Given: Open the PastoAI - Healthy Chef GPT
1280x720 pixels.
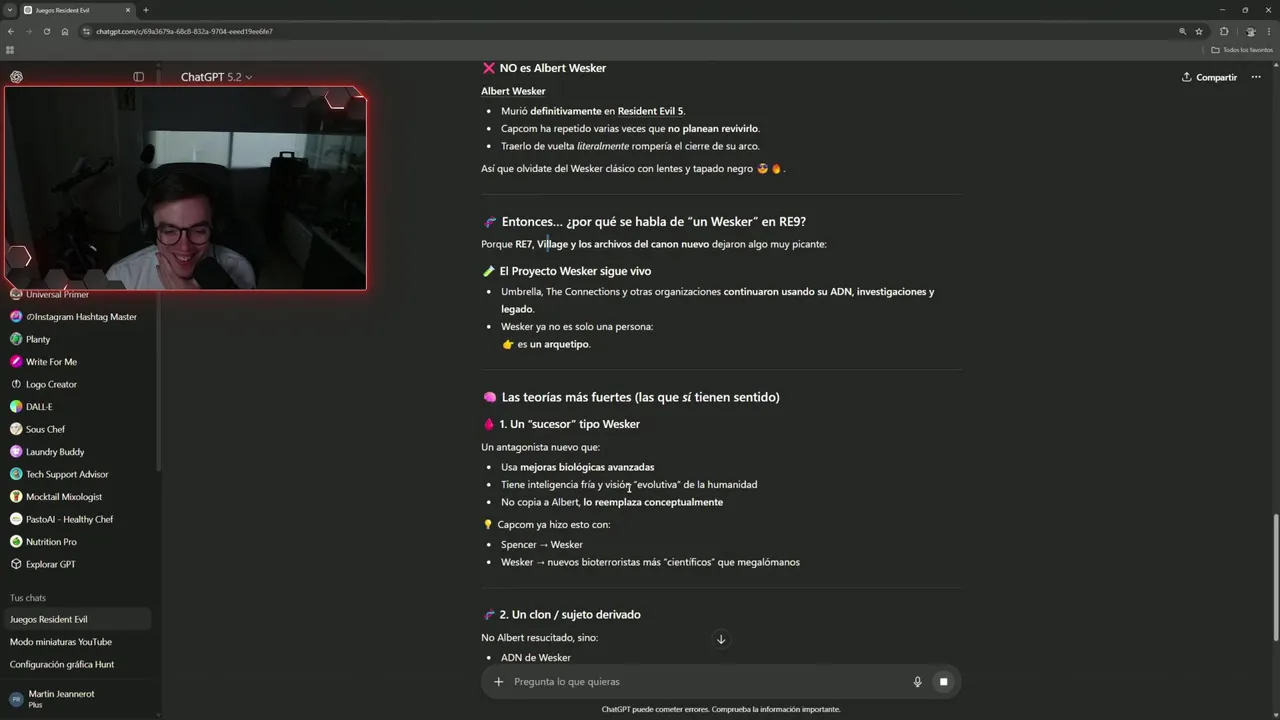Looking at the screenshot, I should click(x=80, y=519).
